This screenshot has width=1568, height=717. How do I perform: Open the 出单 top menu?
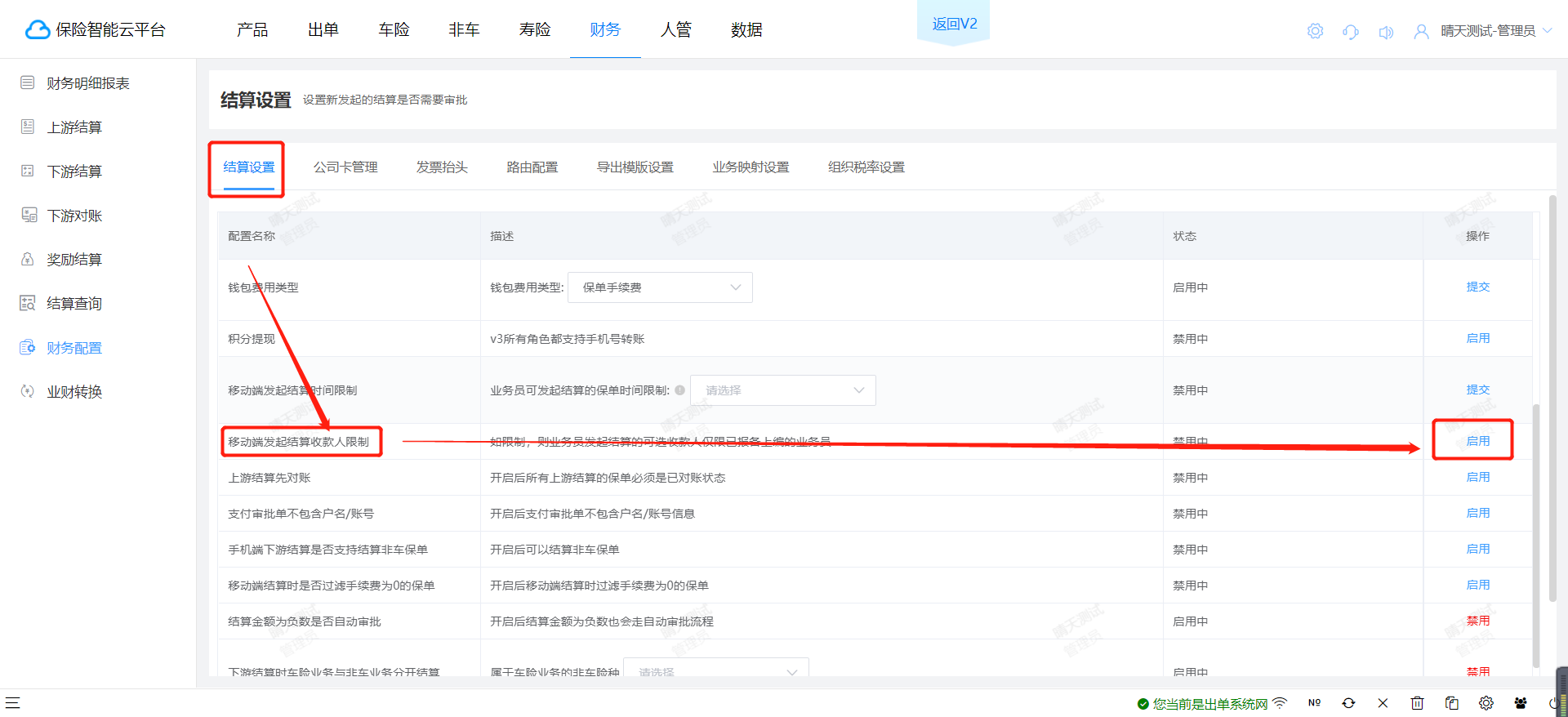[323, 29]
